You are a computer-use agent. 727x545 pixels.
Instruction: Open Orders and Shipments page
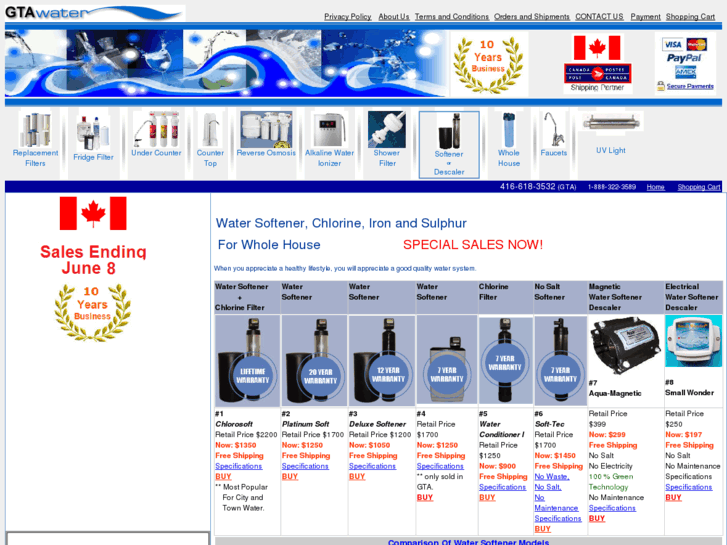coord(531,16)
